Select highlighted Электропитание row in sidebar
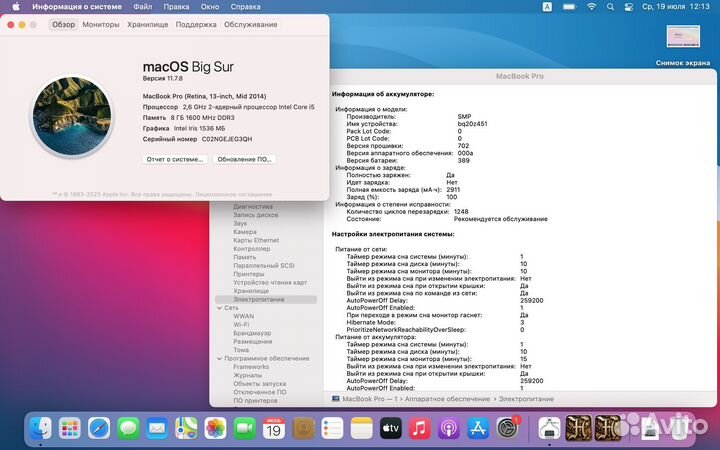720x450 pixels. point(266,299)
